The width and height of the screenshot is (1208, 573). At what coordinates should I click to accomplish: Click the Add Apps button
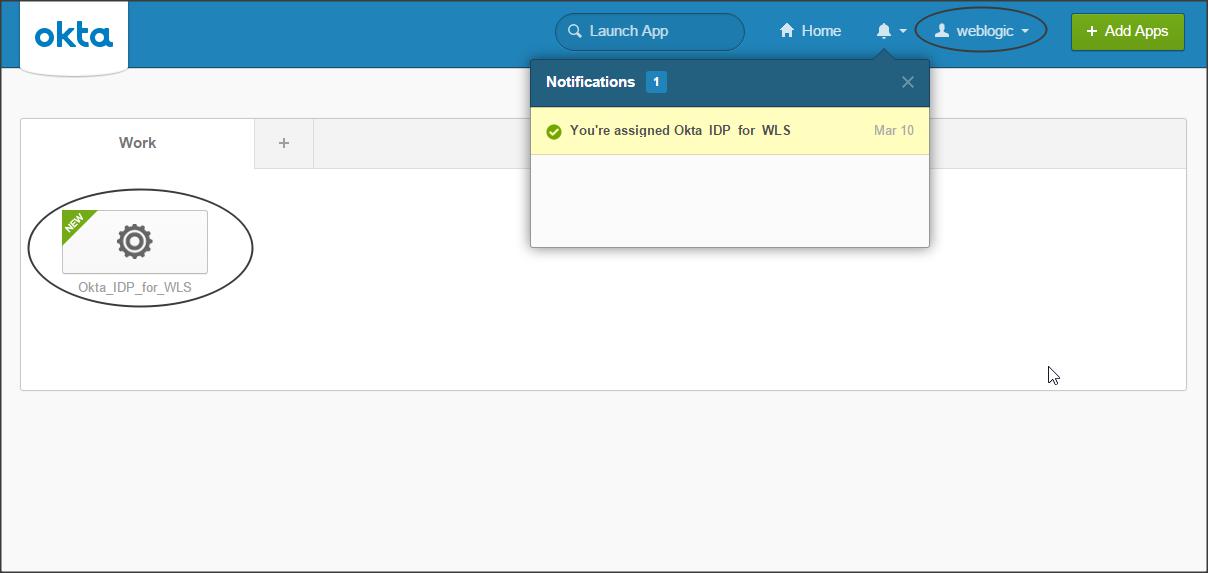pos(1127,31)
